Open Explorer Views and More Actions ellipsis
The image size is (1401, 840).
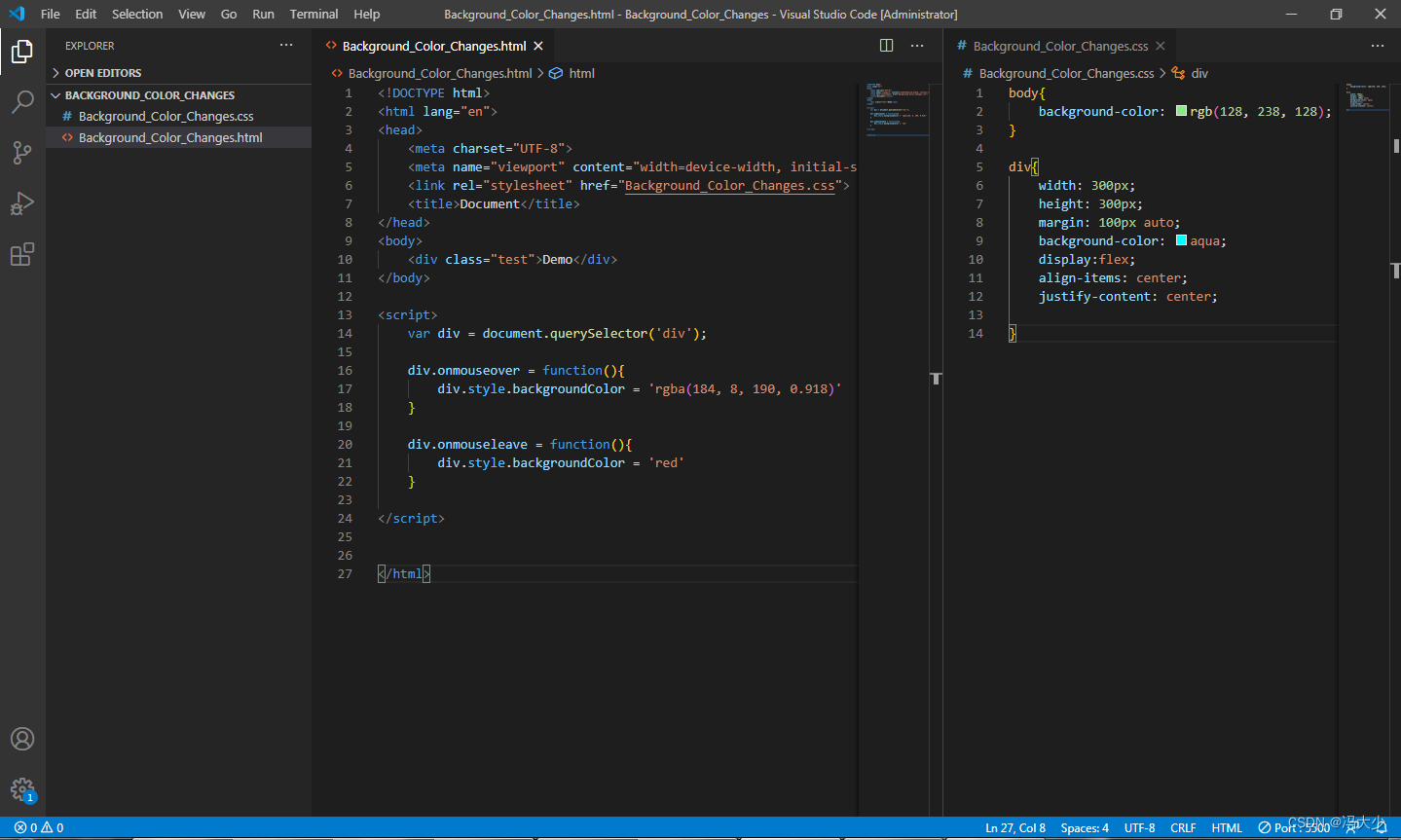286,46
